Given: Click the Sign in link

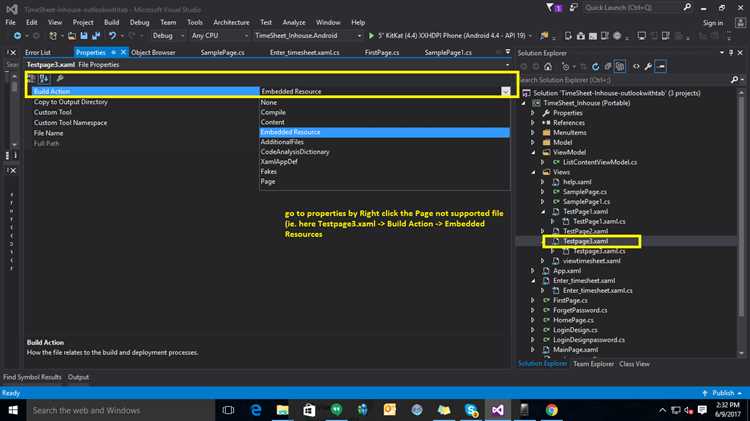Looking at the screenshot, I should click(713, 23).
